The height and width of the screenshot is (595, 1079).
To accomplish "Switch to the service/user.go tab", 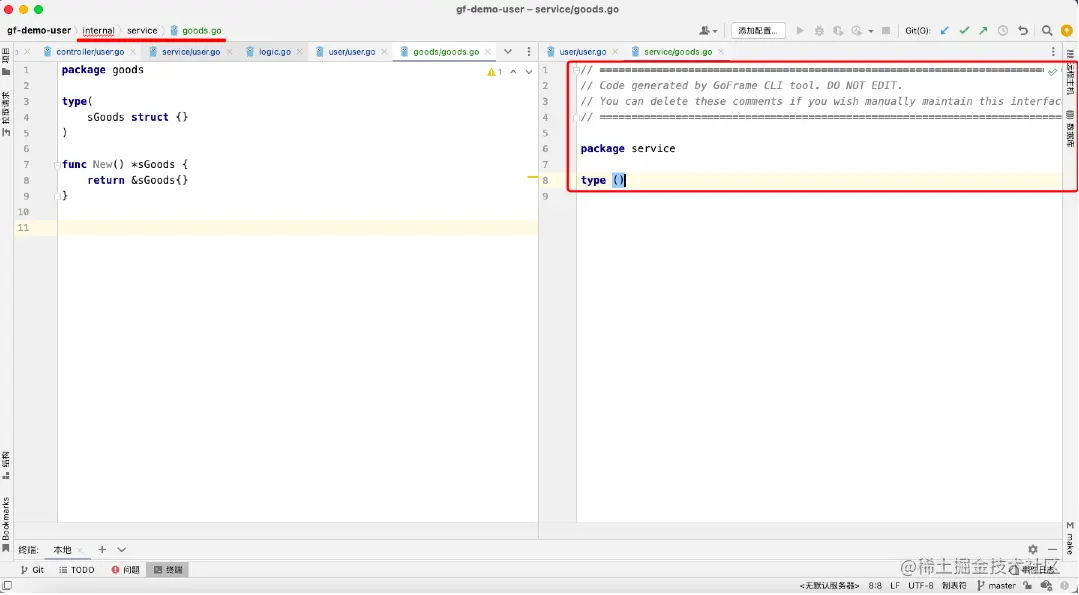I will coord(184,52).
